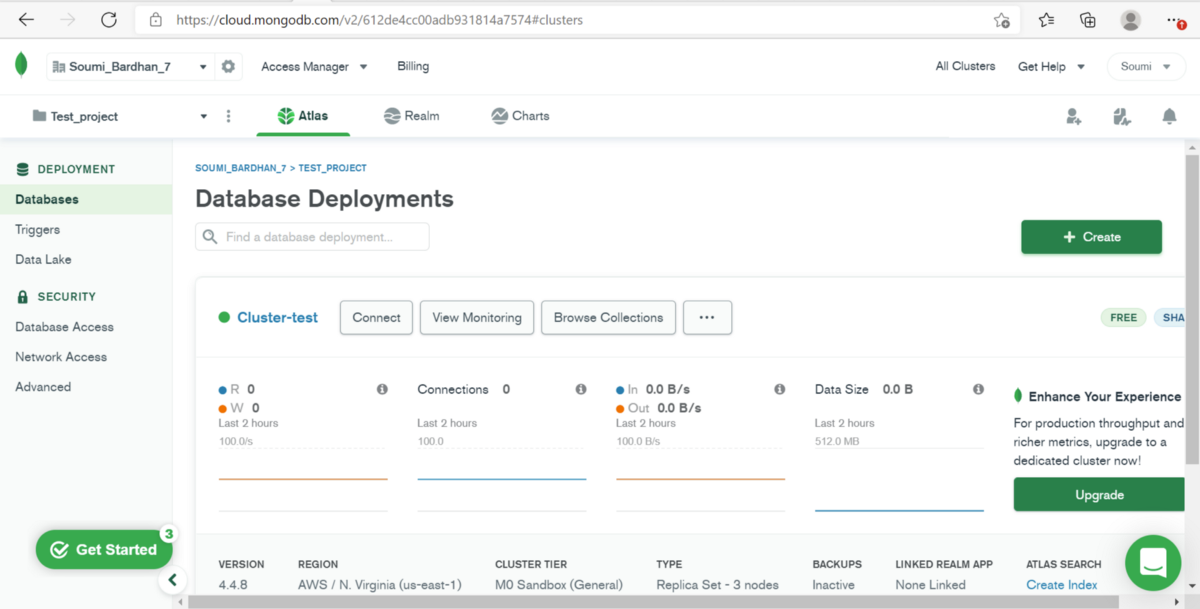
Task: Open project alerts via the bell icon
Action: coord(1169,116)
